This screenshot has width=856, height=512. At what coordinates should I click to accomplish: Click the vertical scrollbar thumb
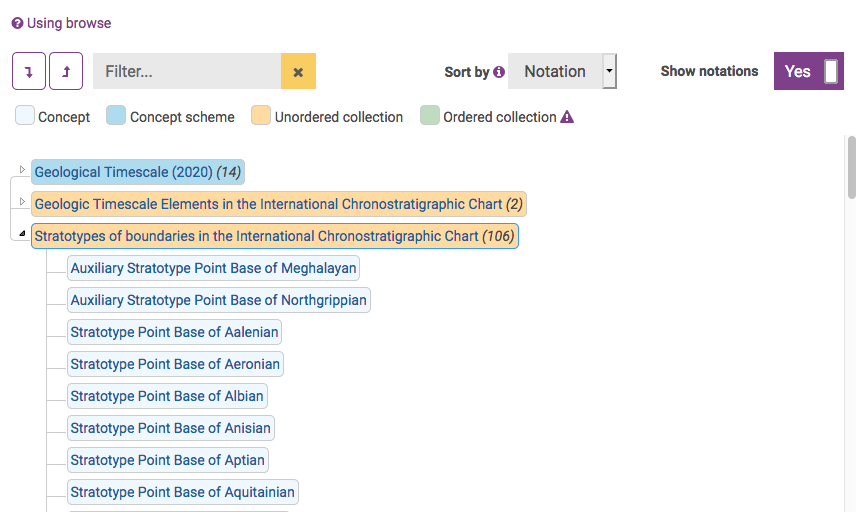pyautogui.click(x=851, y=167)
